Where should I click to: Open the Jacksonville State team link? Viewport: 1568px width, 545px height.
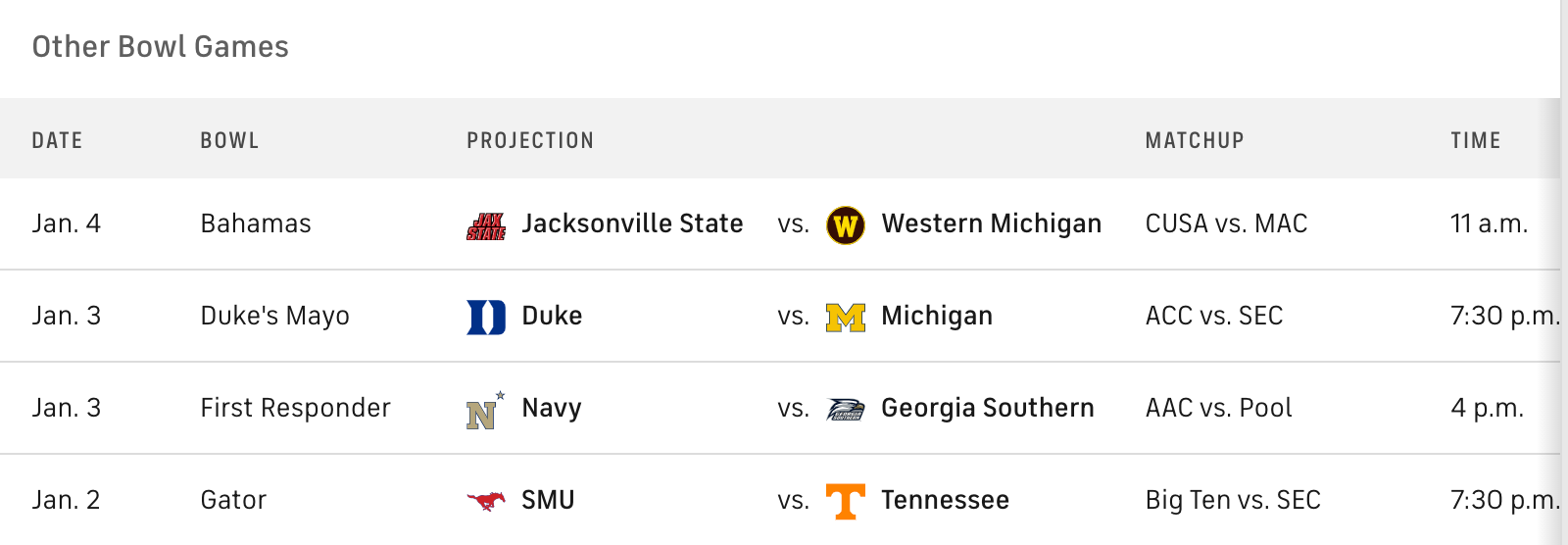[x=632, y=223]
